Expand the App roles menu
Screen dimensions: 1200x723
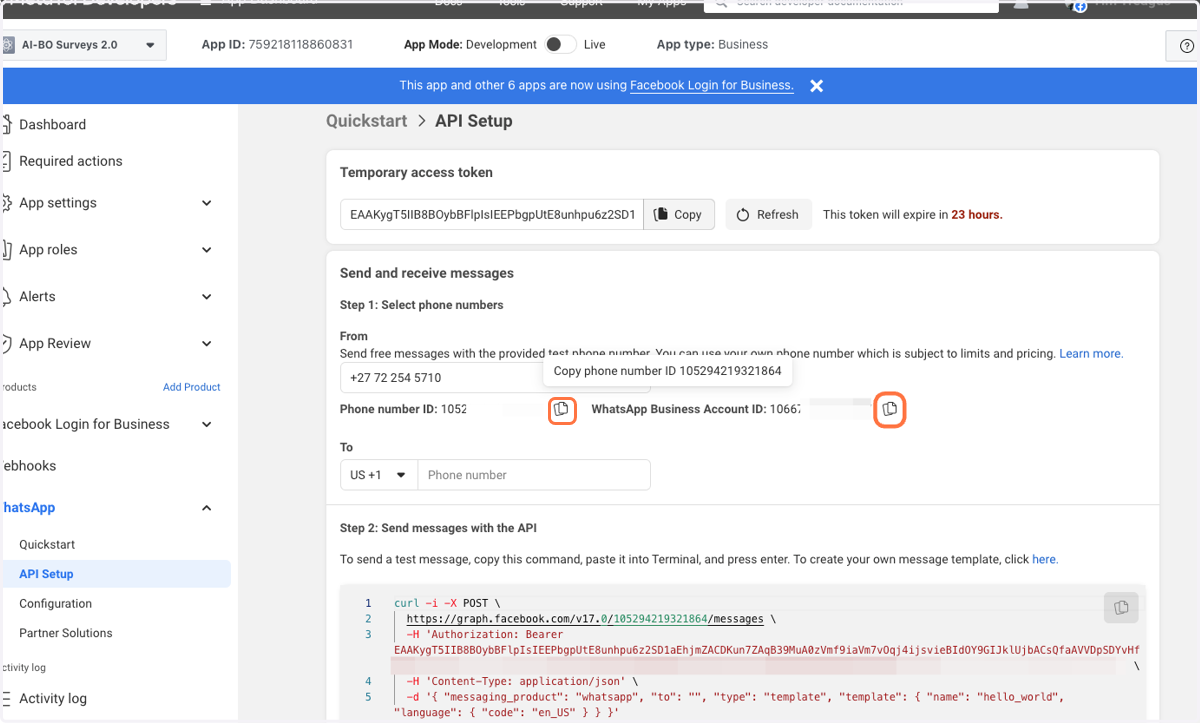(207, 250)
